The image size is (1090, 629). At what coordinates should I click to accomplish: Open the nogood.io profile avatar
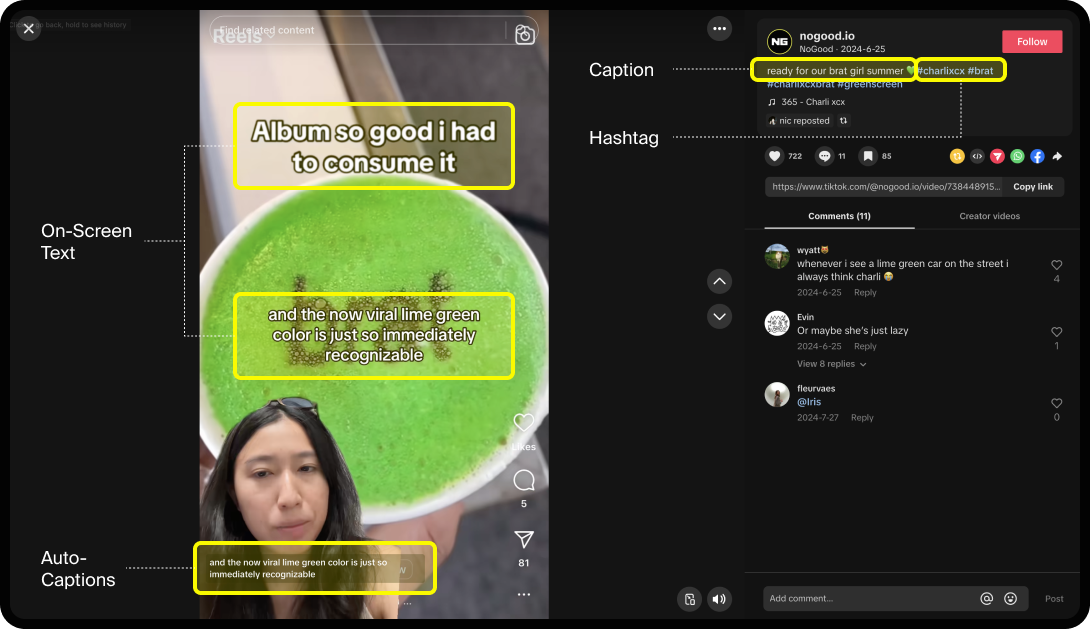(x=780, y=42)
